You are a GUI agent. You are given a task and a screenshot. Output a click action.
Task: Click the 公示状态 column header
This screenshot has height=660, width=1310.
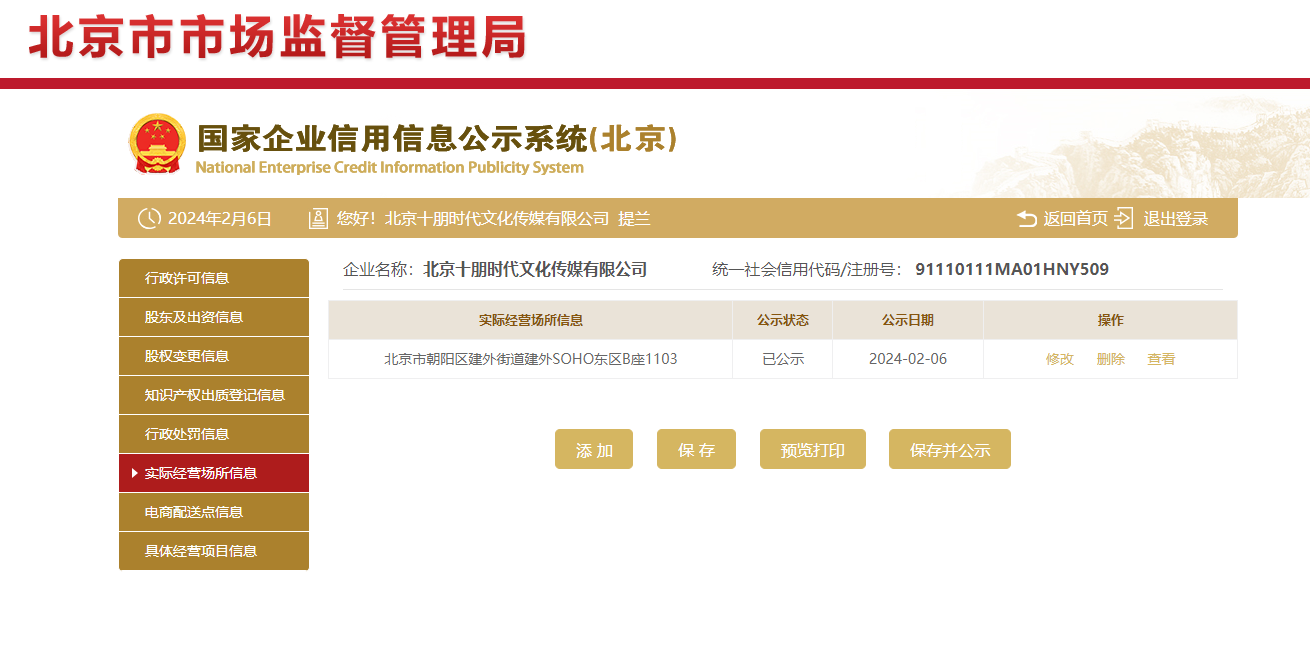(783, 320)
